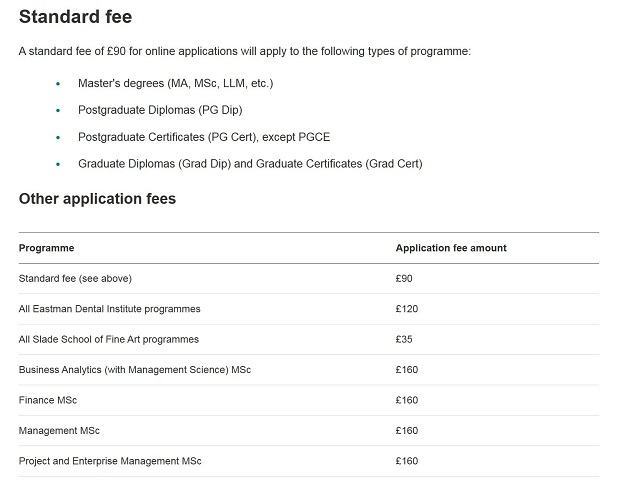The width and height of the screenshot is (640, 504).
Task: Click the Application fee amount column header
Action: pyautogui.click(x=451, y=248)
